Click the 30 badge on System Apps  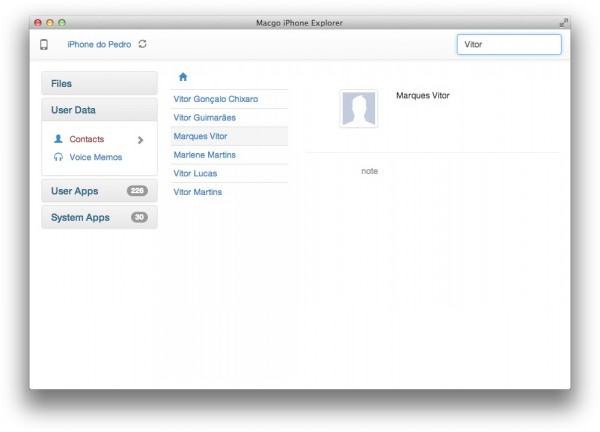pos(139,217)
